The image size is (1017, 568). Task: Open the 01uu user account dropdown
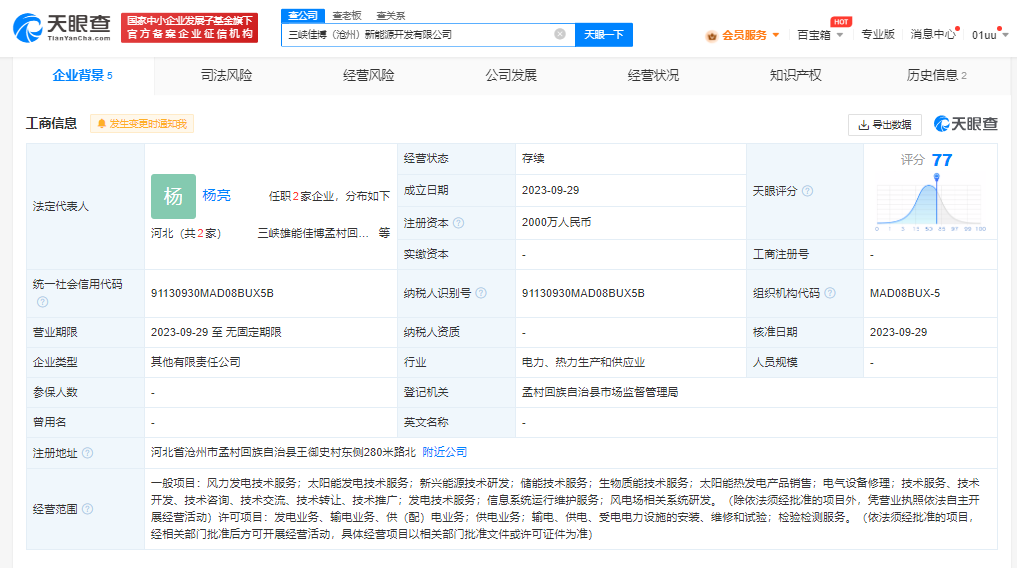coord(988,35)
